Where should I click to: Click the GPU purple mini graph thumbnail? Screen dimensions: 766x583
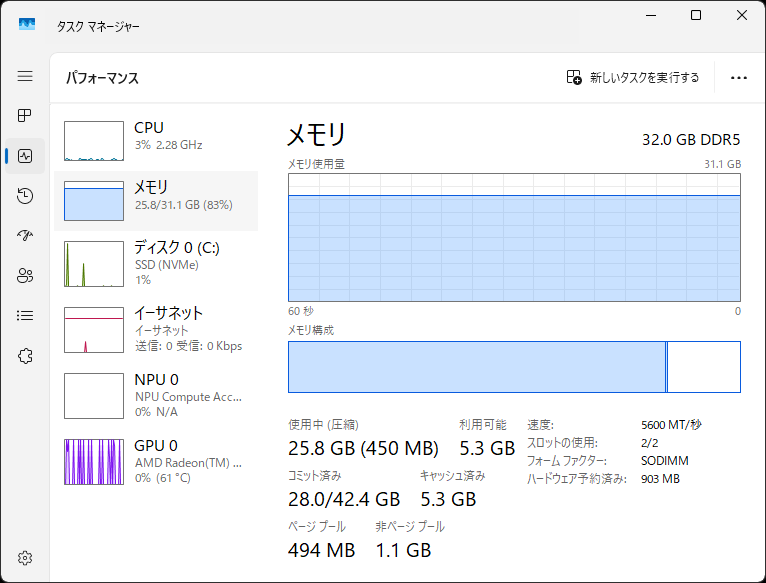tap(94, 462)
